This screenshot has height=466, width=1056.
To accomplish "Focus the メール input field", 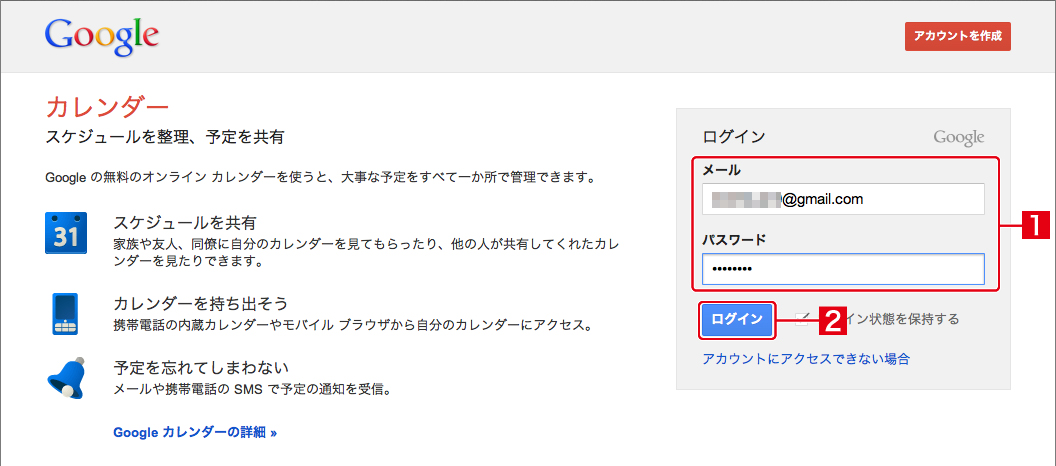I will pos(843,199).
